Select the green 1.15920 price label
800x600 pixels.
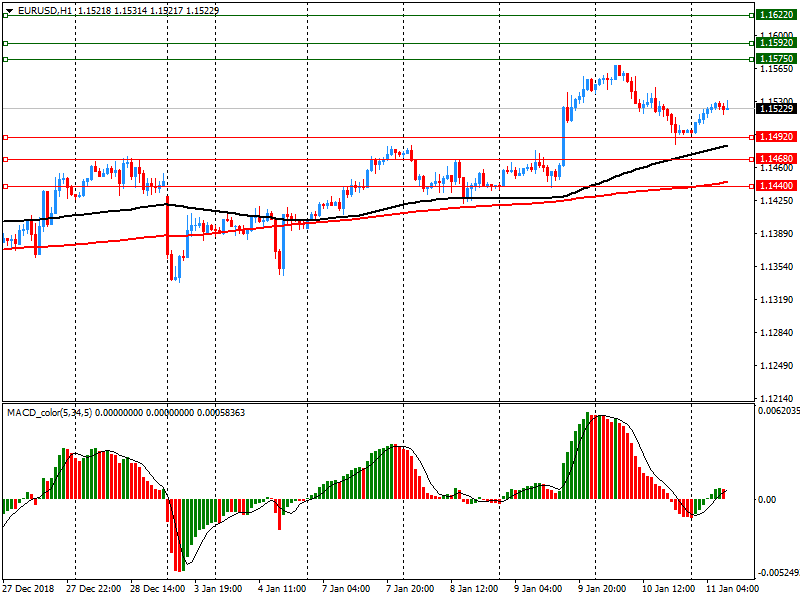[776, 43]
